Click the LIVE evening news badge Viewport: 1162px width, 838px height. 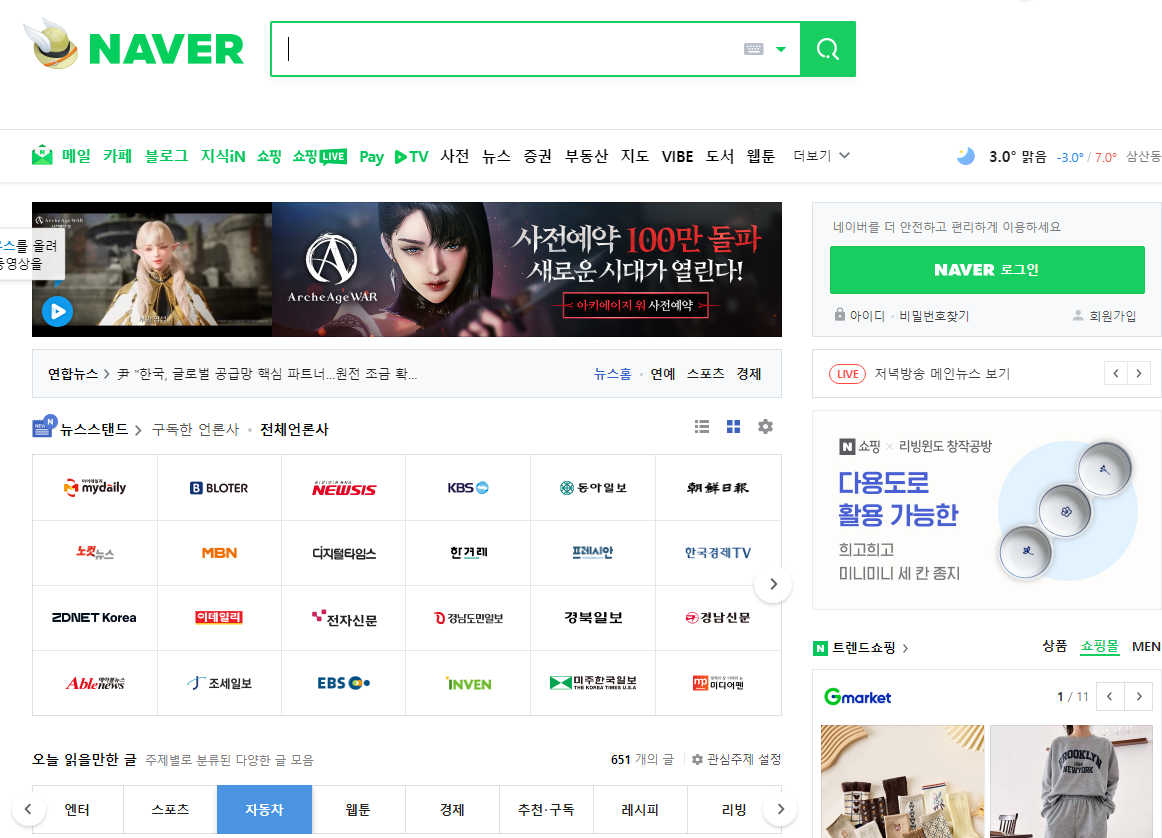(848, 374)
